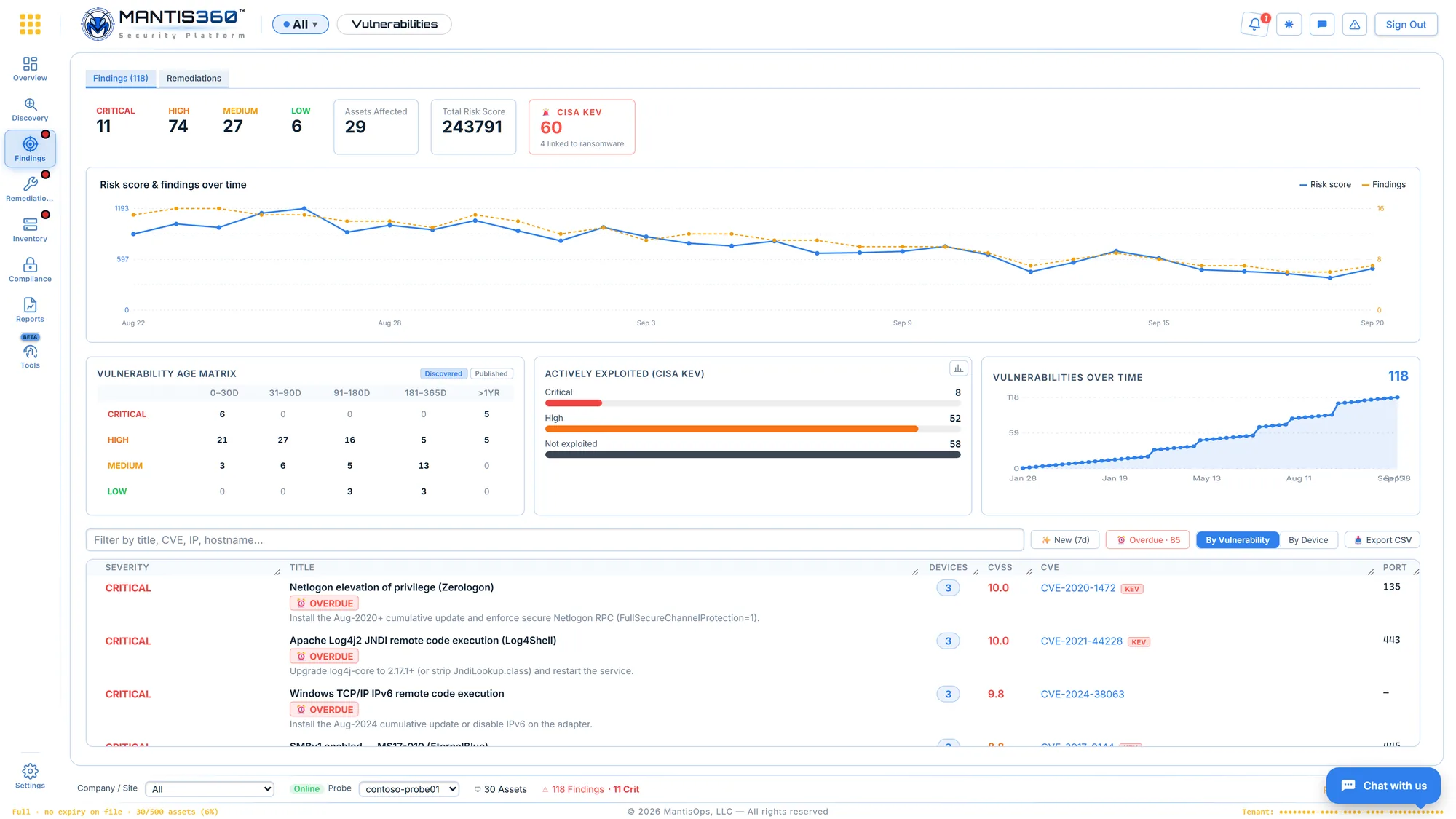This screenshot has height=819, width=1456.
Task: Open the notifications bell icon
Action: (x=1255, y=24)
